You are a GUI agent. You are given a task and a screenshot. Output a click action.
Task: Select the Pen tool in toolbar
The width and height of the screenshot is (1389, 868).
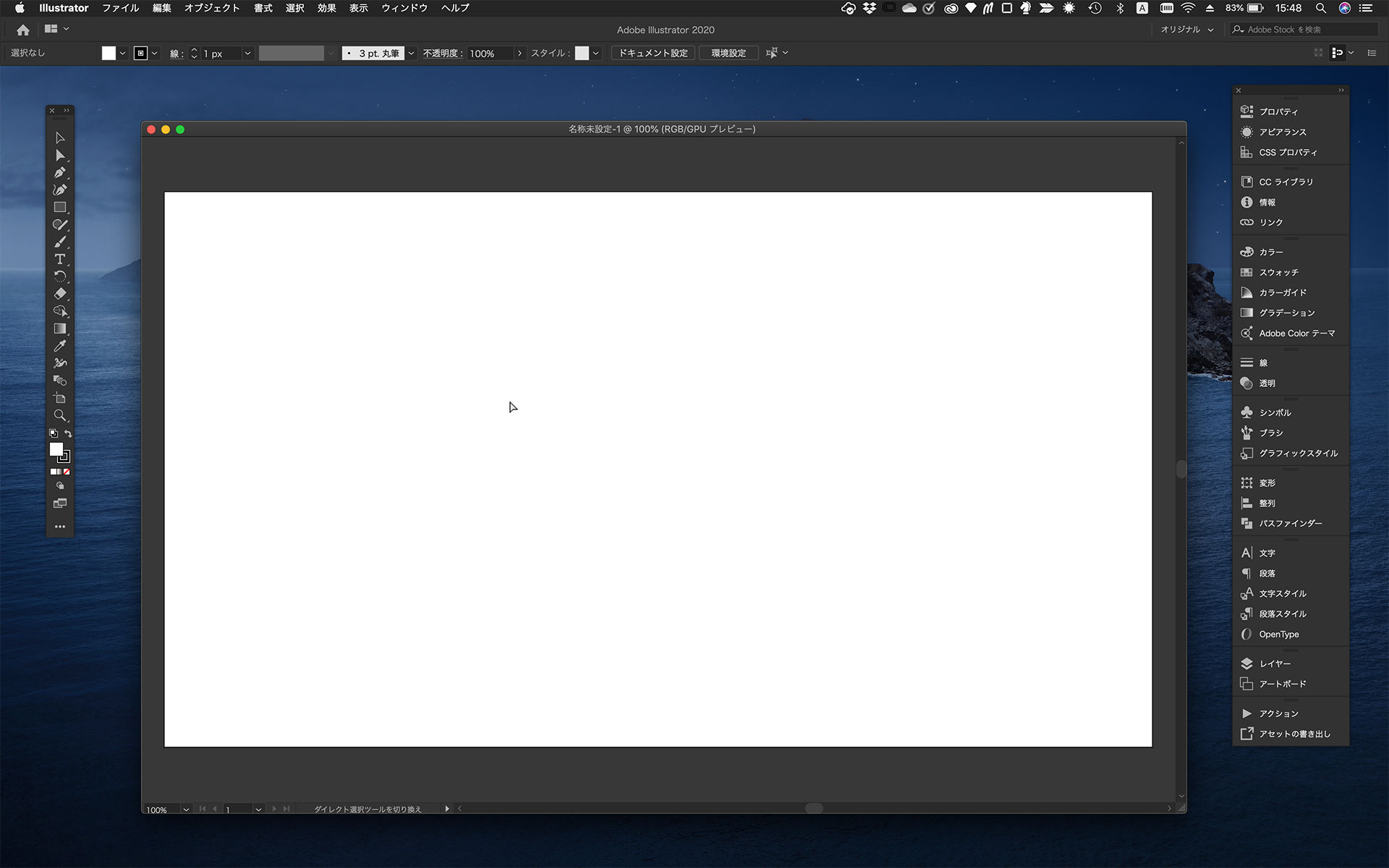click(x=59, y=172)
